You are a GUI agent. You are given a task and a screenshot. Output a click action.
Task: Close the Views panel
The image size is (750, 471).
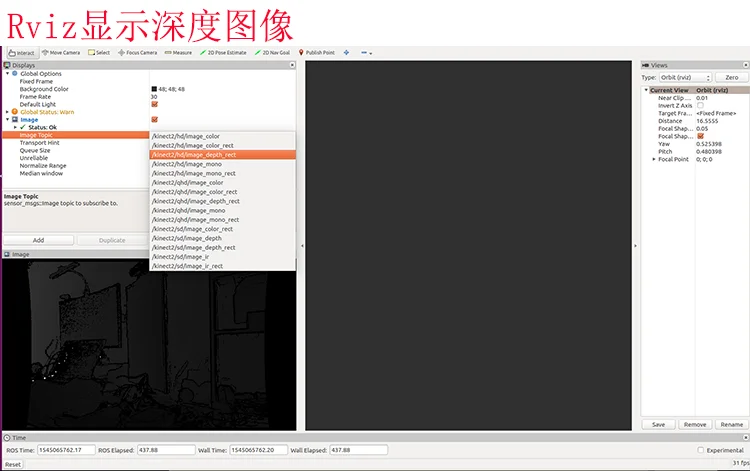(x=746, y=65)
